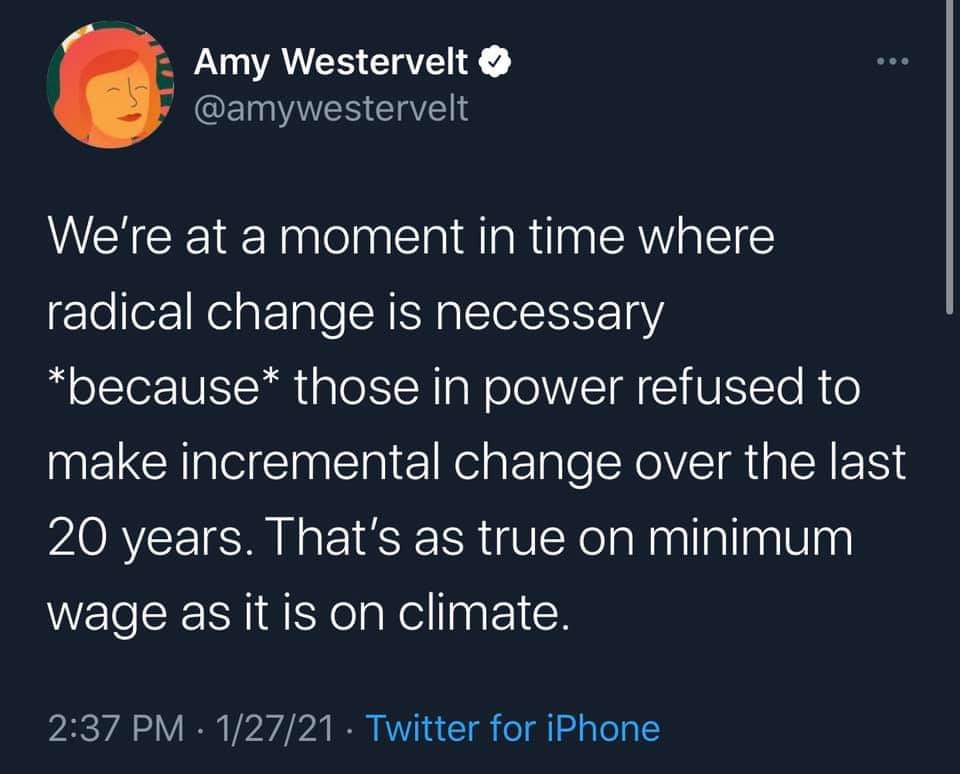960x774 pixels.
Task: Click the line "make incremental change over the last"
Action: pos(477,463)
